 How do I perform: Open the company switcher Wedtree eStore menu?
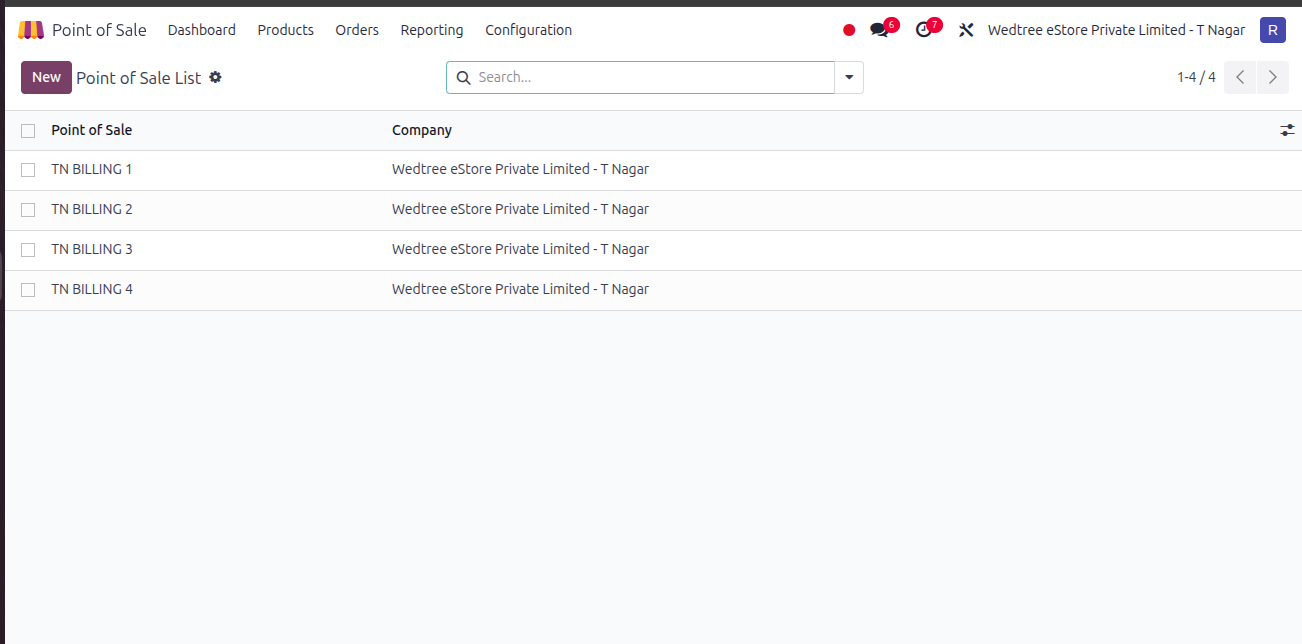coord(1116,30)
